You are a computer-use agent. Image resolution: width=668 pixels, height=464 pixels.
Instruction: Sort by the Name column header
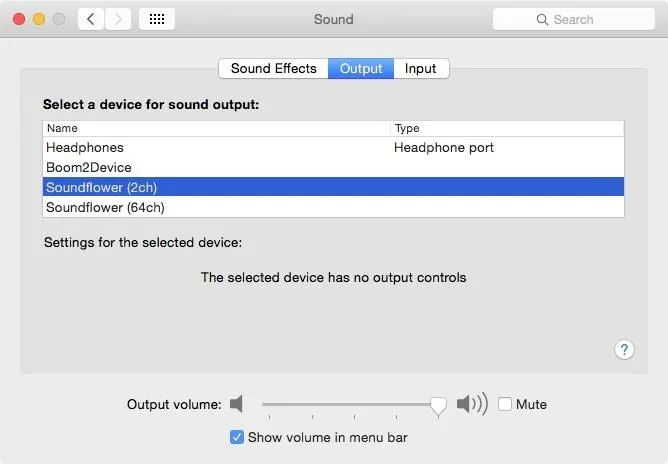pyautogui.click(x=216, y=128)
